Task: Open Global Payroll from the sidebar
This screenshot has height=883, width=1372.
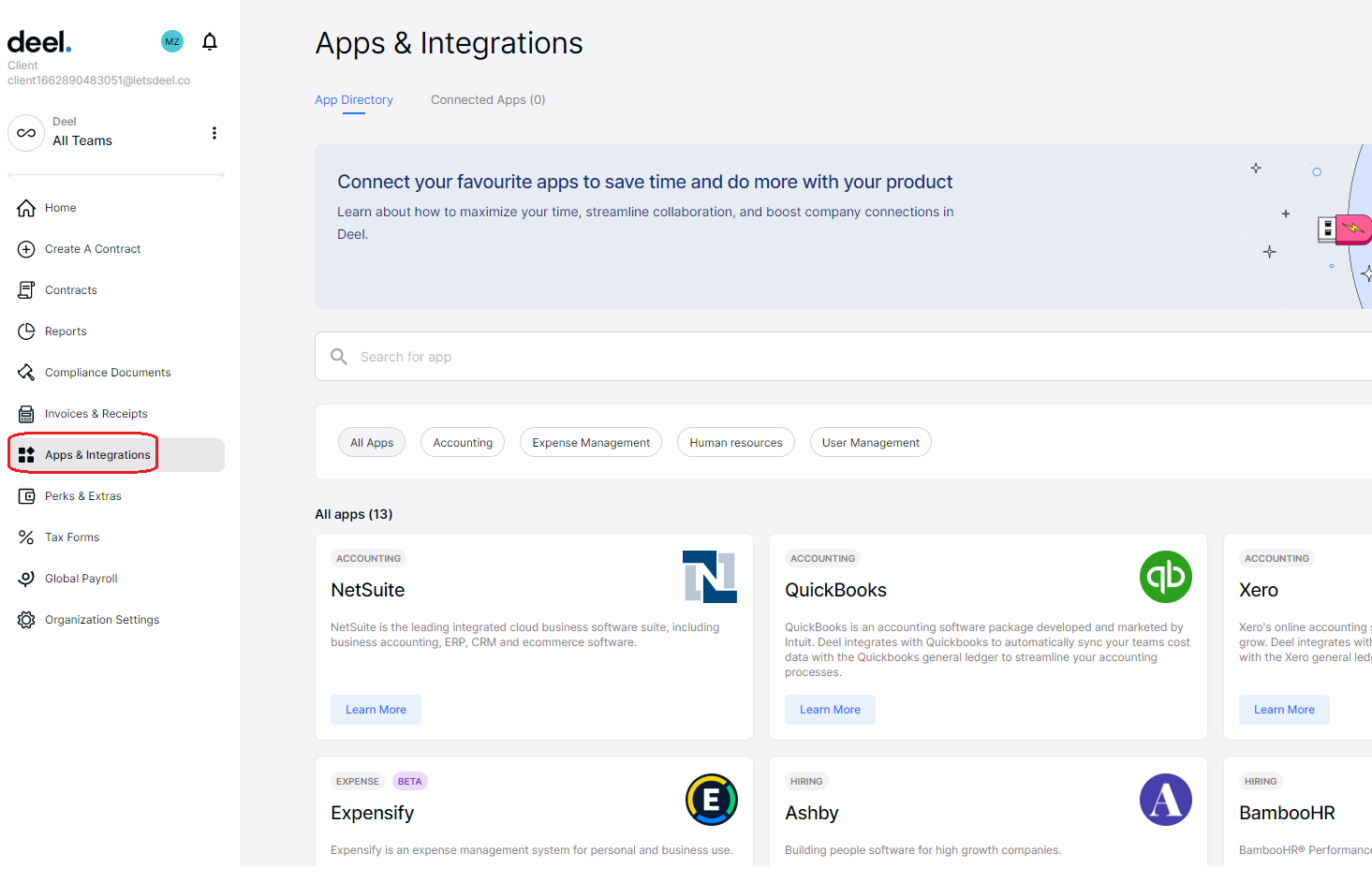Action: (26, 578)
